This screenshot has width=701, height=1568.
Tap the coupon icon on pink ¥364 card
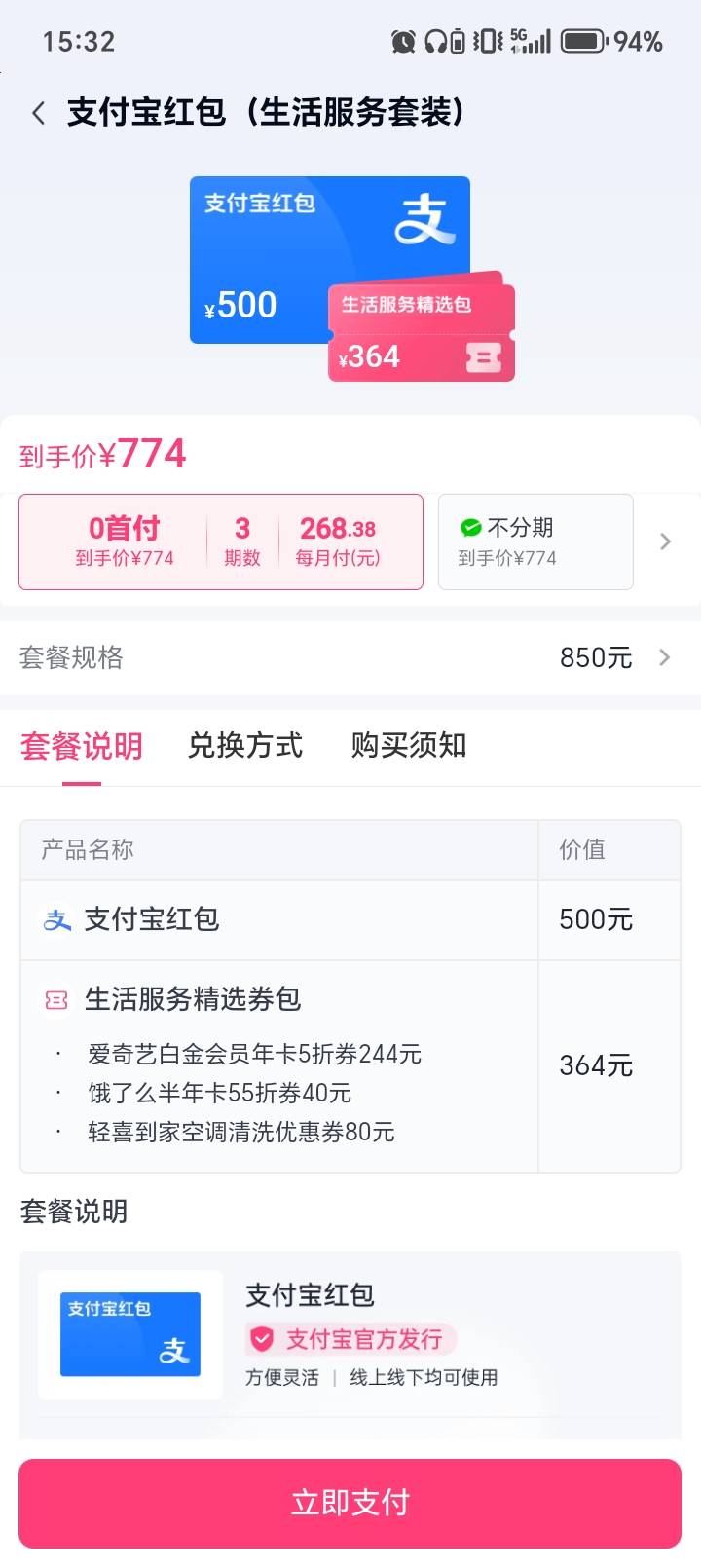[483, 357]
